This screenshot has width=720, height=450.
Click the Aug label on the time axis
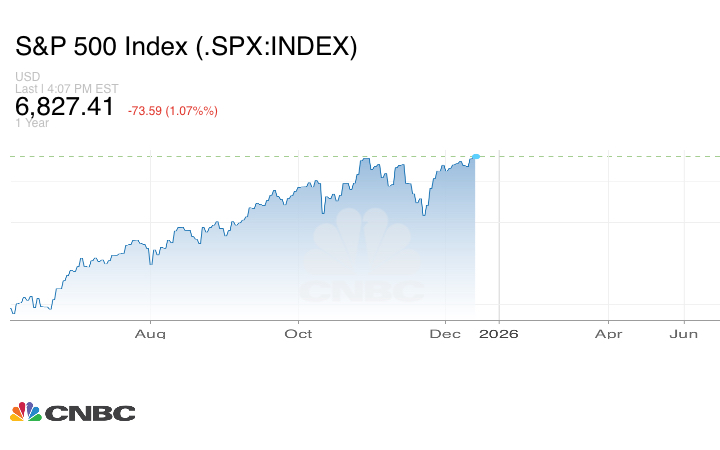click(x=150, y=334)
